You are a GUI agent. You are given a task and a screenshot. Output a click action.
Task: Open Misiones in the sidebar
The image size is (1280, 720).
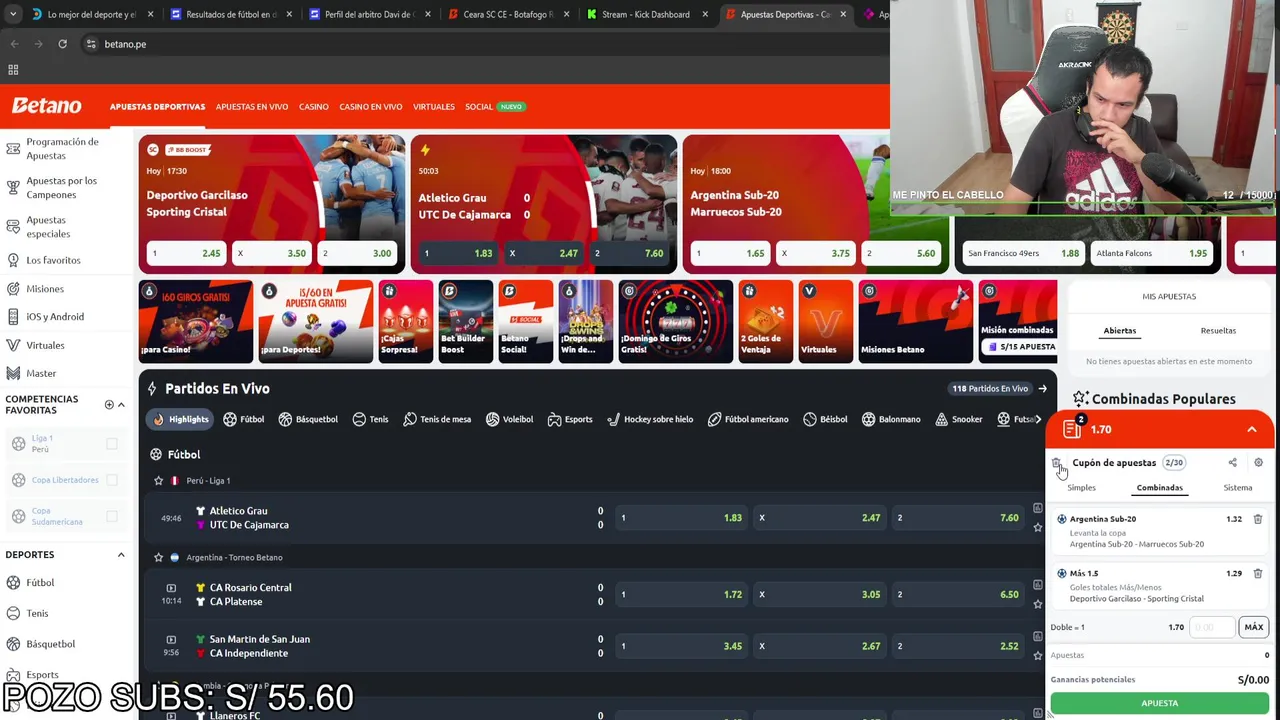click(45, 289)
